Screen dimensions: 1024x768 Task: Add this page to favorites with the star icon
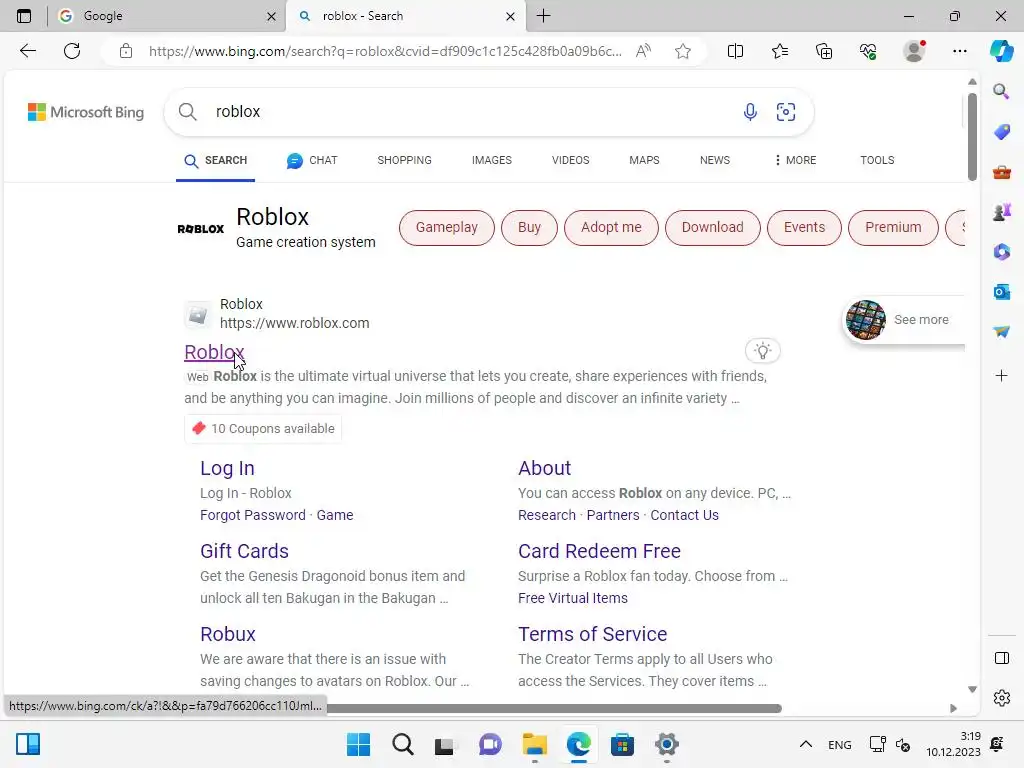coord(683,51)
